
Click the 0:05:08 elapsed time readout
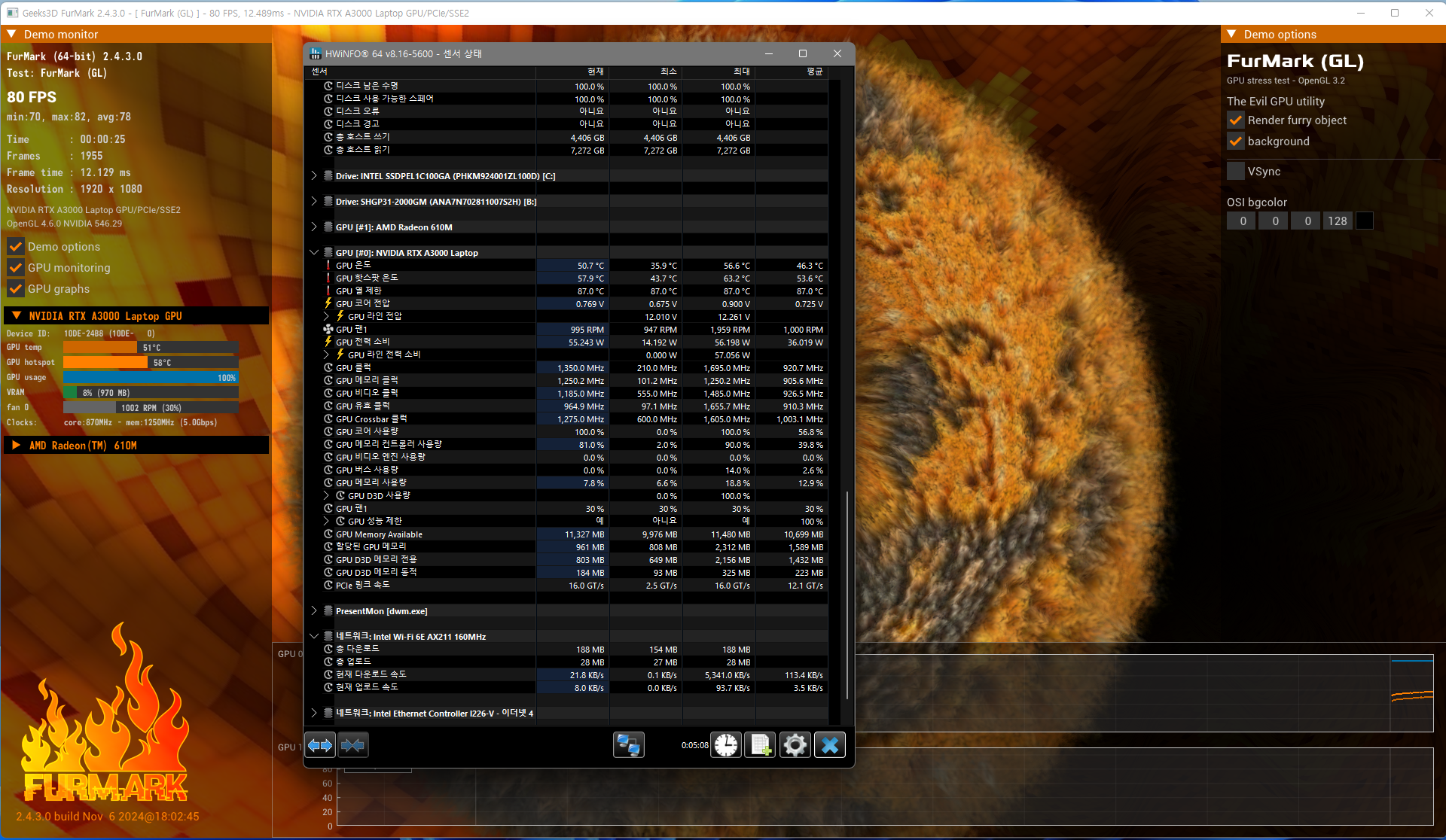coord(694,746)
